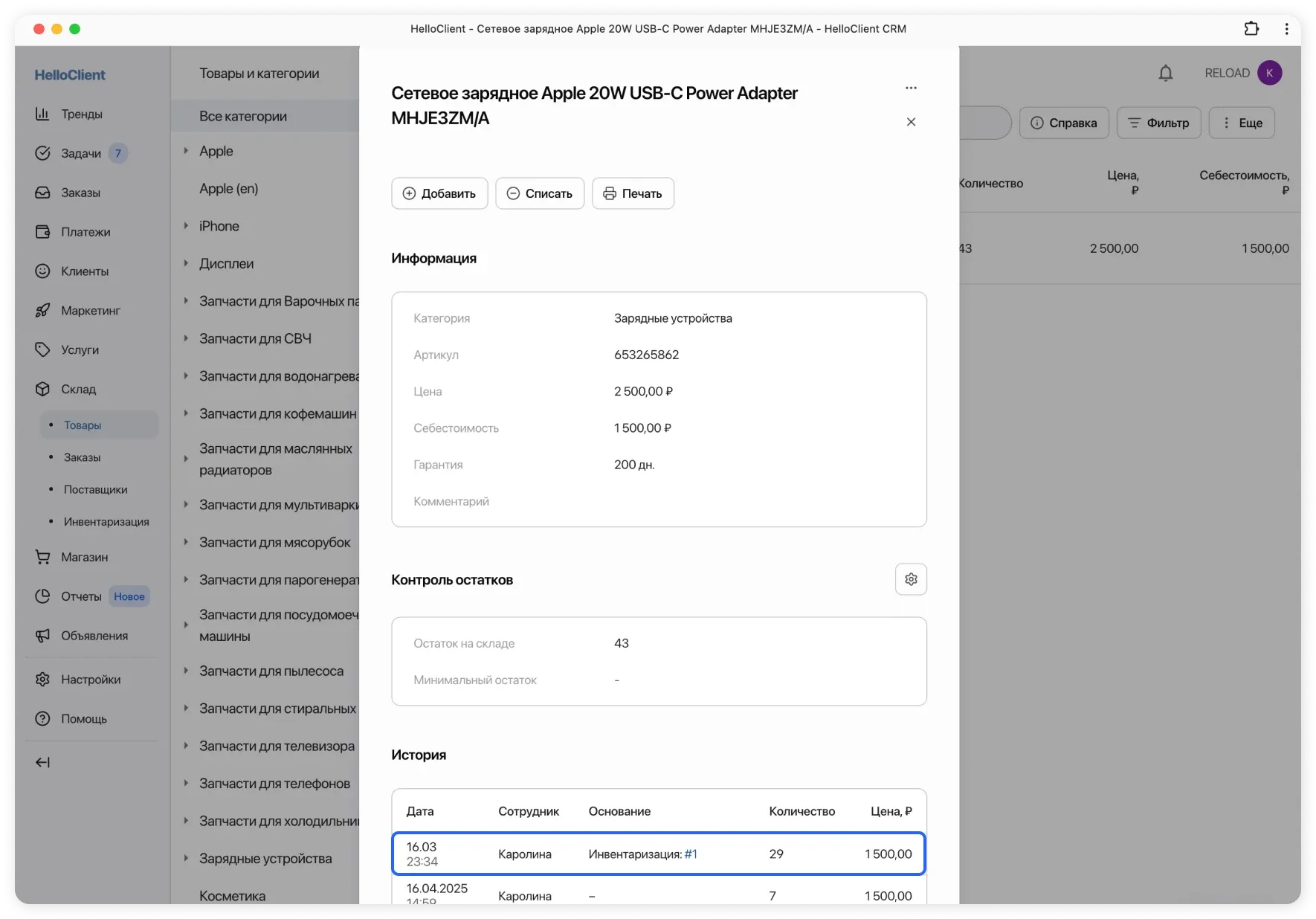1316x919 pixels.
Task: Open Тренды from the sidebar
Action: [x=81, y=114]
